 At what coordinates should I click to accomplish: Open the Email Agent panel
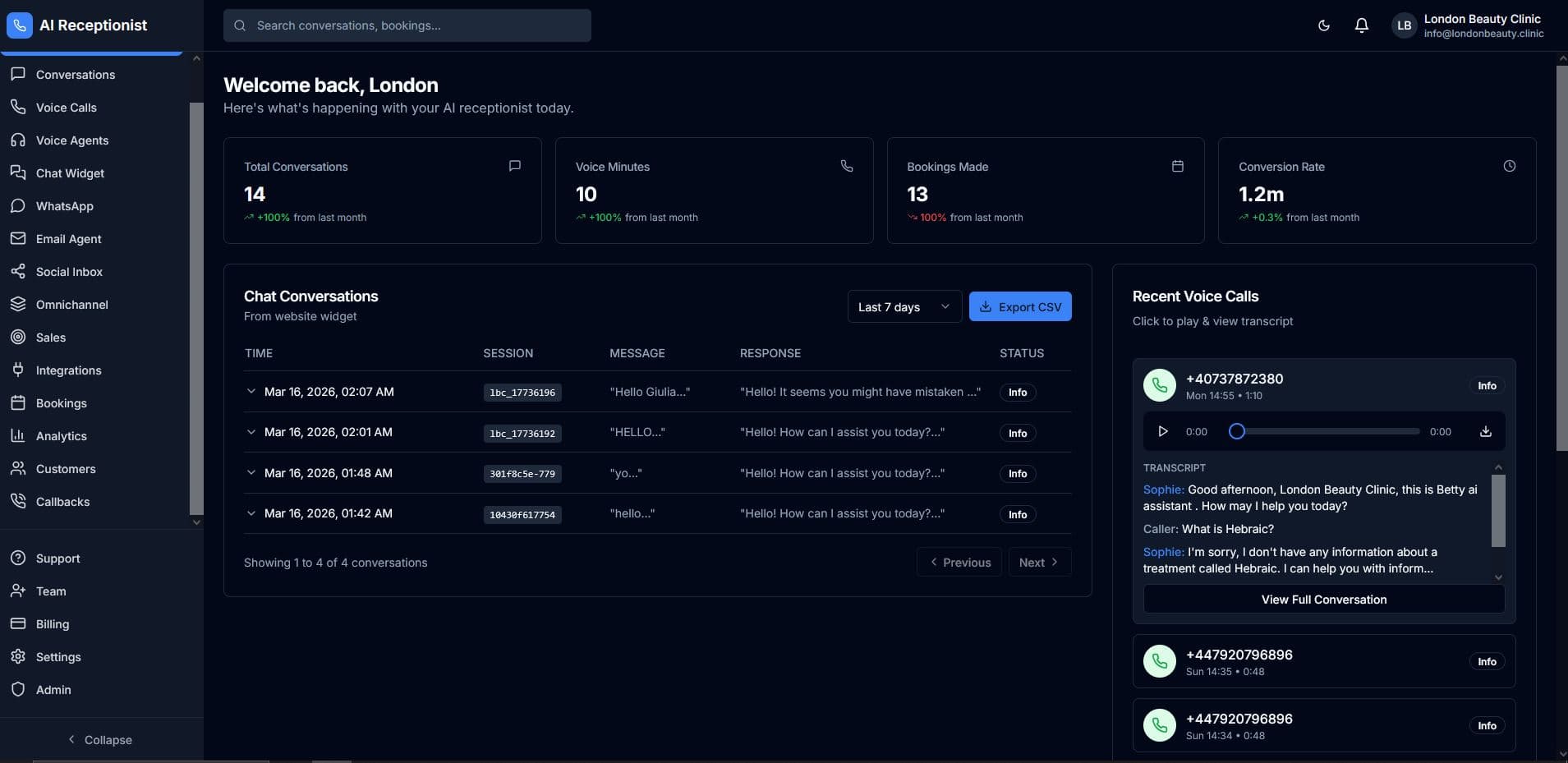click(x=68, y=238)
